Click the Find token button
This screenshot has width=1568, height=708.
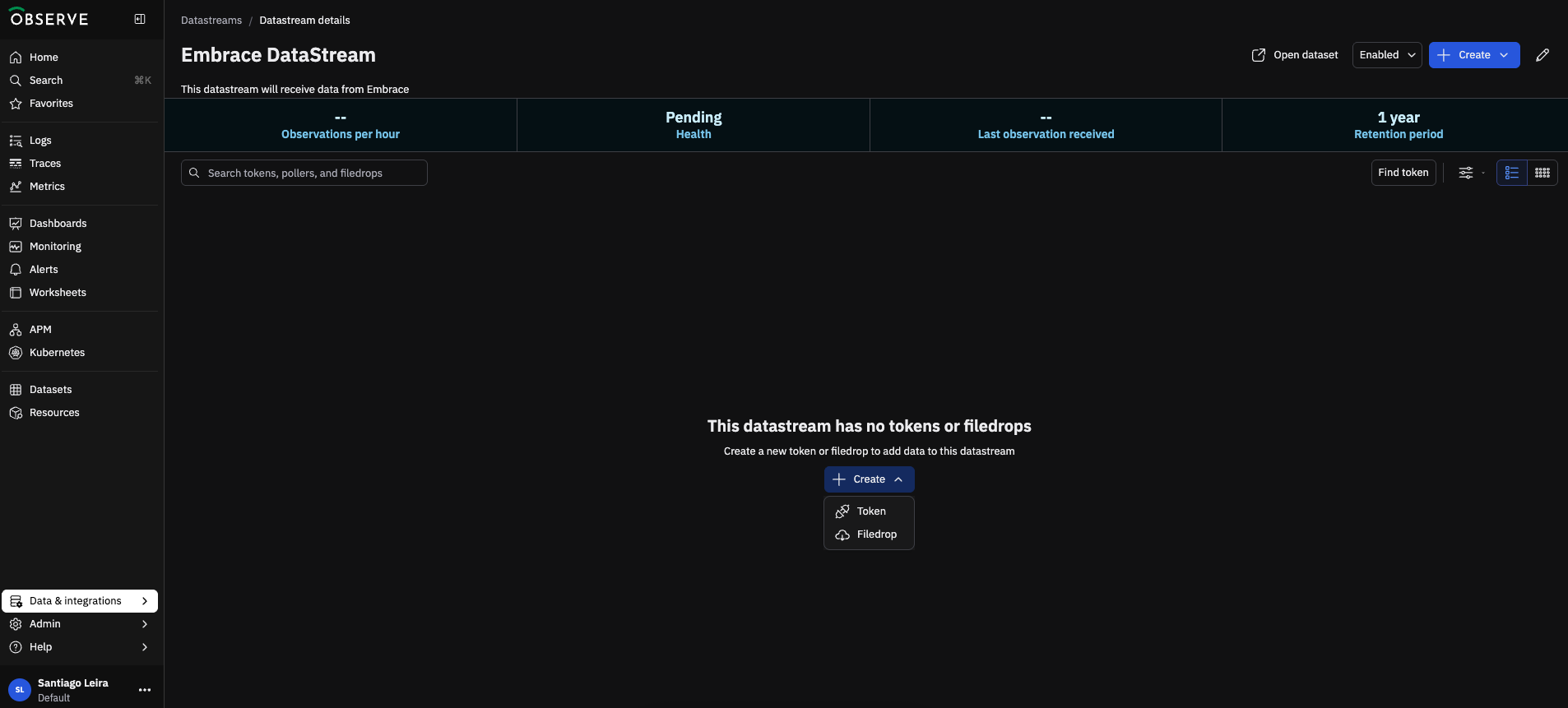(x=1403, y=173)
